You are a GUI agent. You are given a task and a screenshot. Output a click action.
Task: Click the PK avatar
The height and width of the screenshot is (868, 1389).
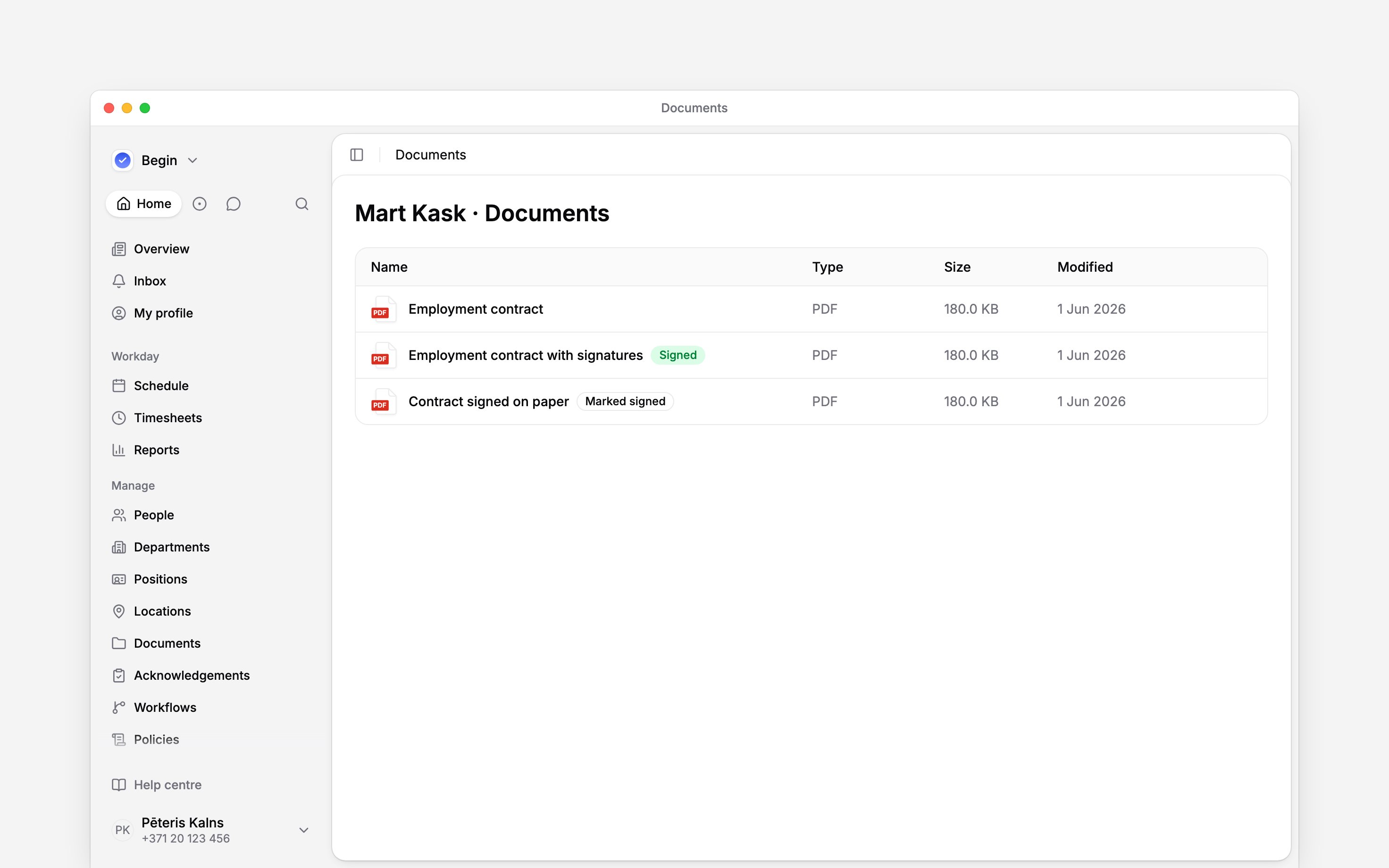122,830
